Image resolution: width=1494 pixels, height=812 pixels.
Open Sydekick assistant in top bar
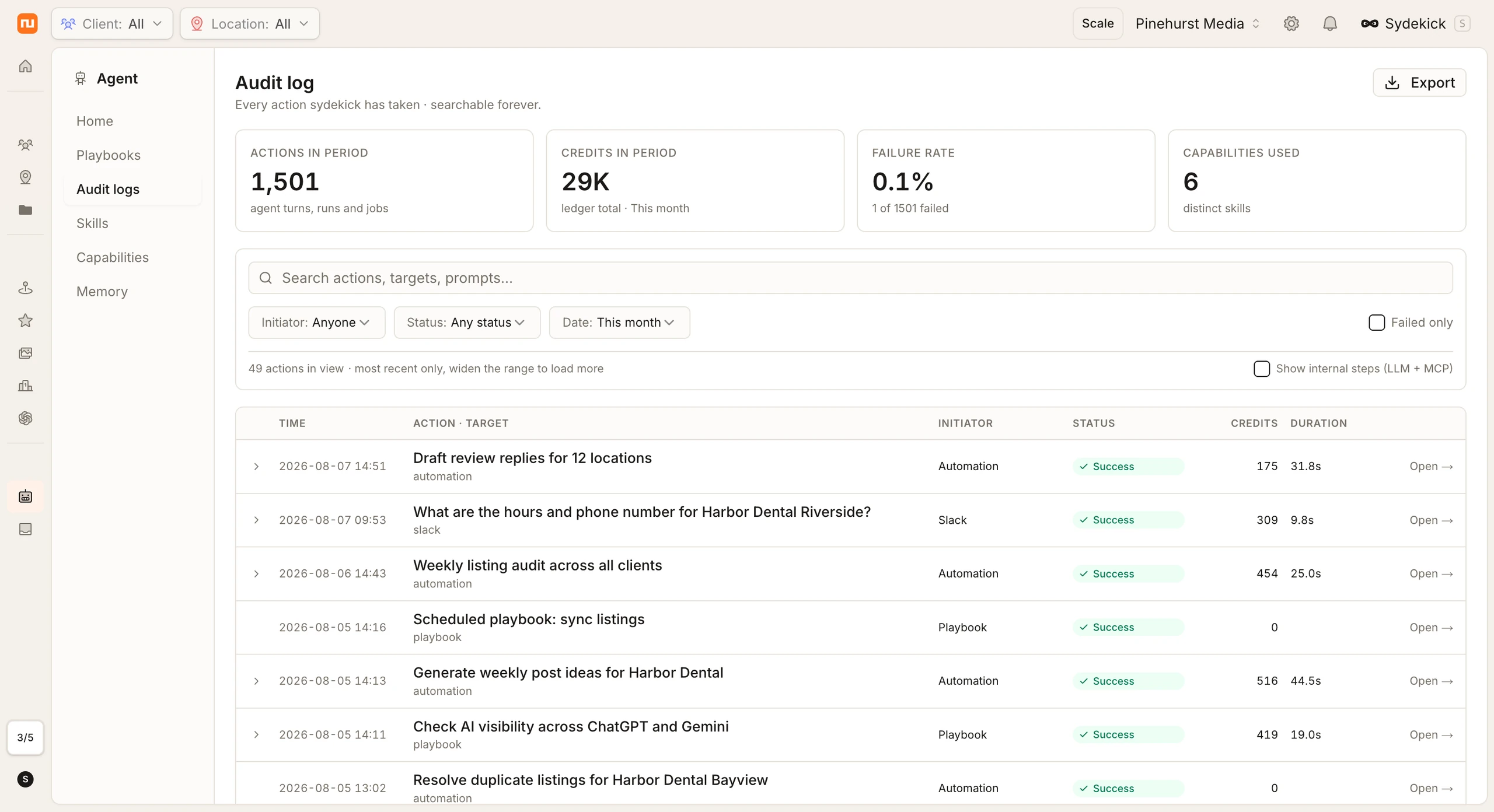(1415, 23)
